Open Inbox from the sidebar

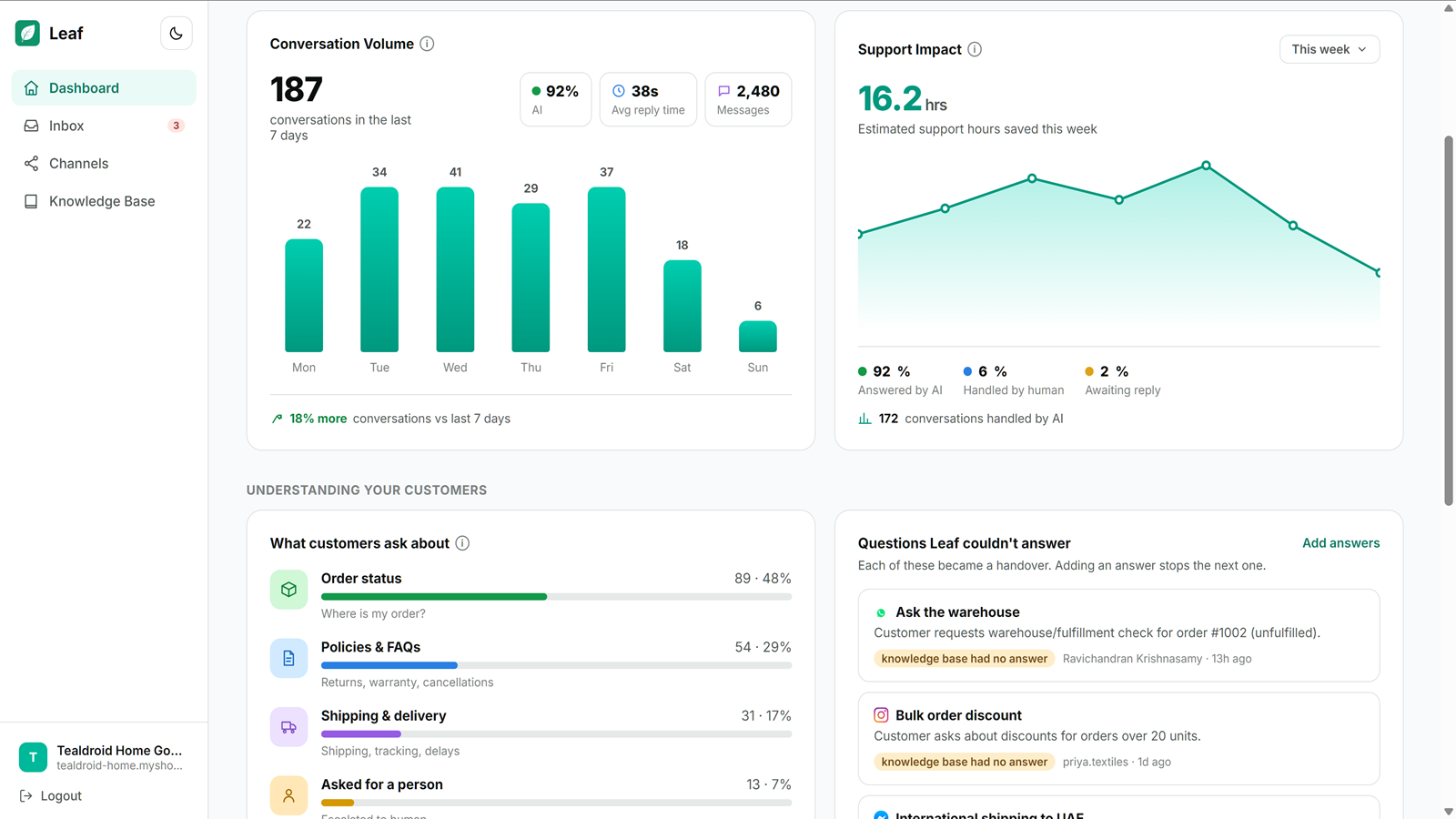(104, 126)
